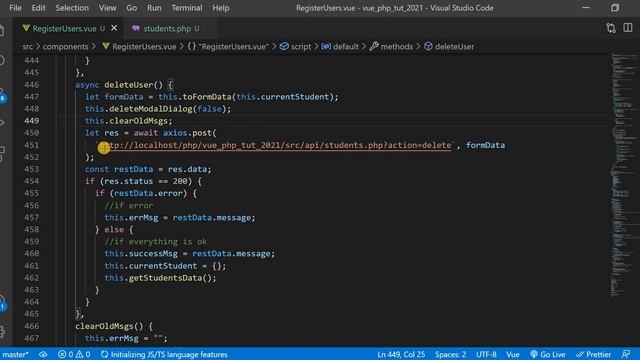This screenshot has width=640, height=360.
Task: Click line number 449 in gutter
Action: (31, 121)
